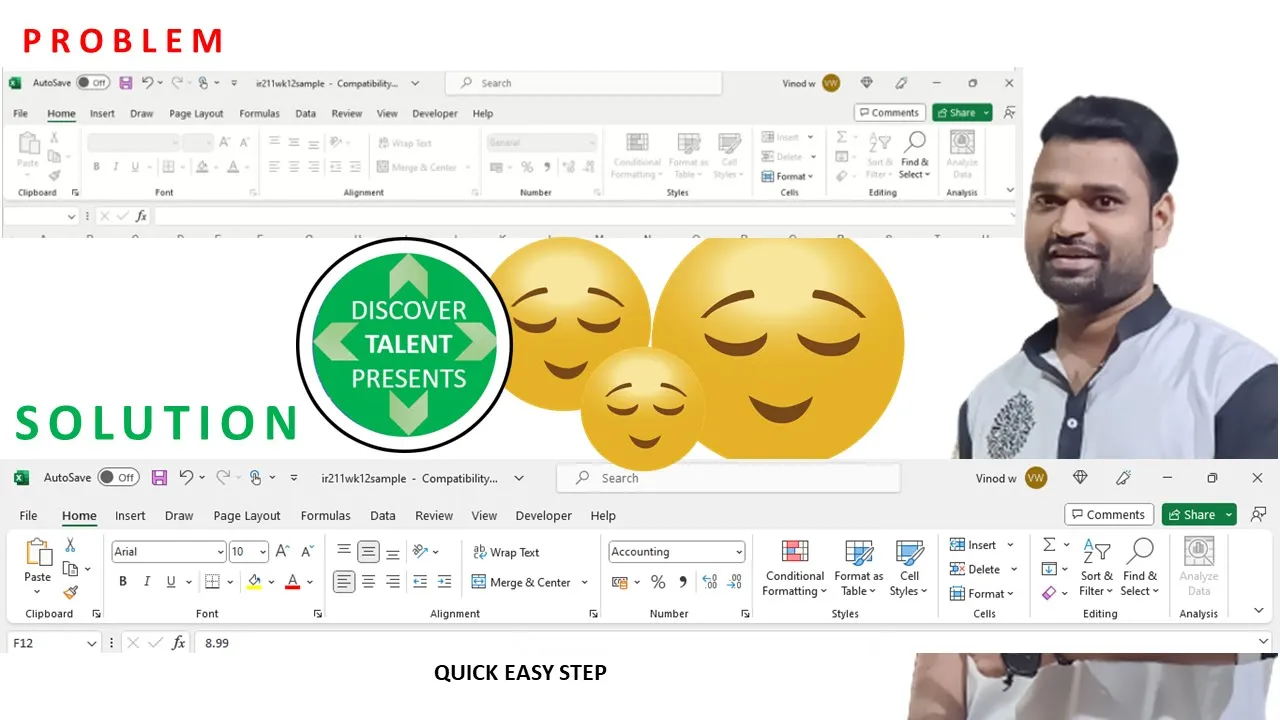This screenshot has height=720, width=1280.
Task: Expand Merge & Center arrow in bottom ribbon
Action: 584,582
